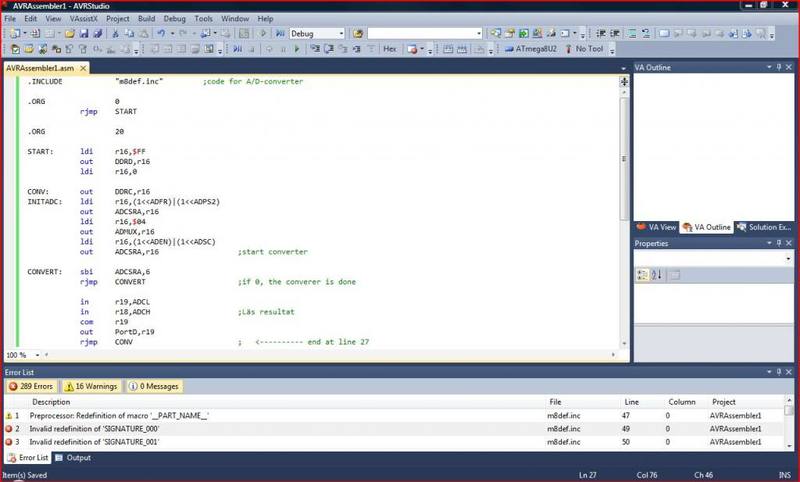Toggle the 16 Warnings filter
Viewport: 800px width, 482px height.
(91, 386)
